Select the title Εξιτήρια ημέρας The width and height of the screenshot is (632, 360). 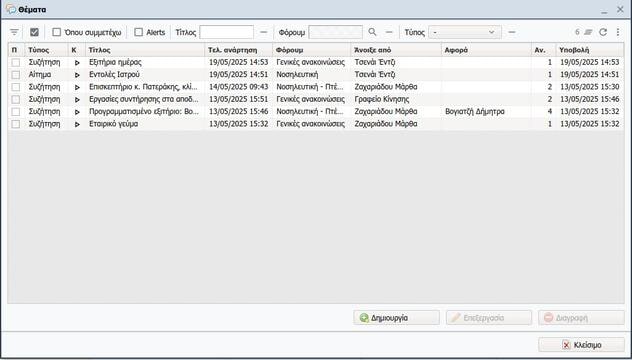[115, 62]
